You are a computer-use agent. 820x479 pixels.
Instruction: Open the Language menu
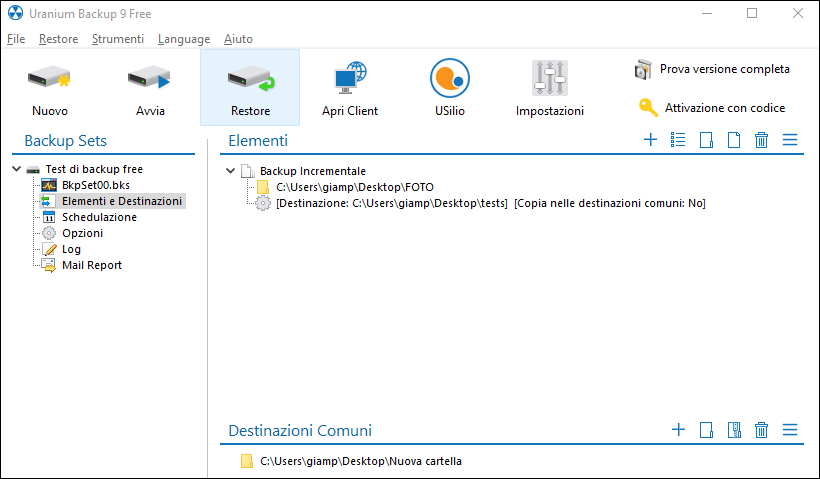(x=184, y=39)
